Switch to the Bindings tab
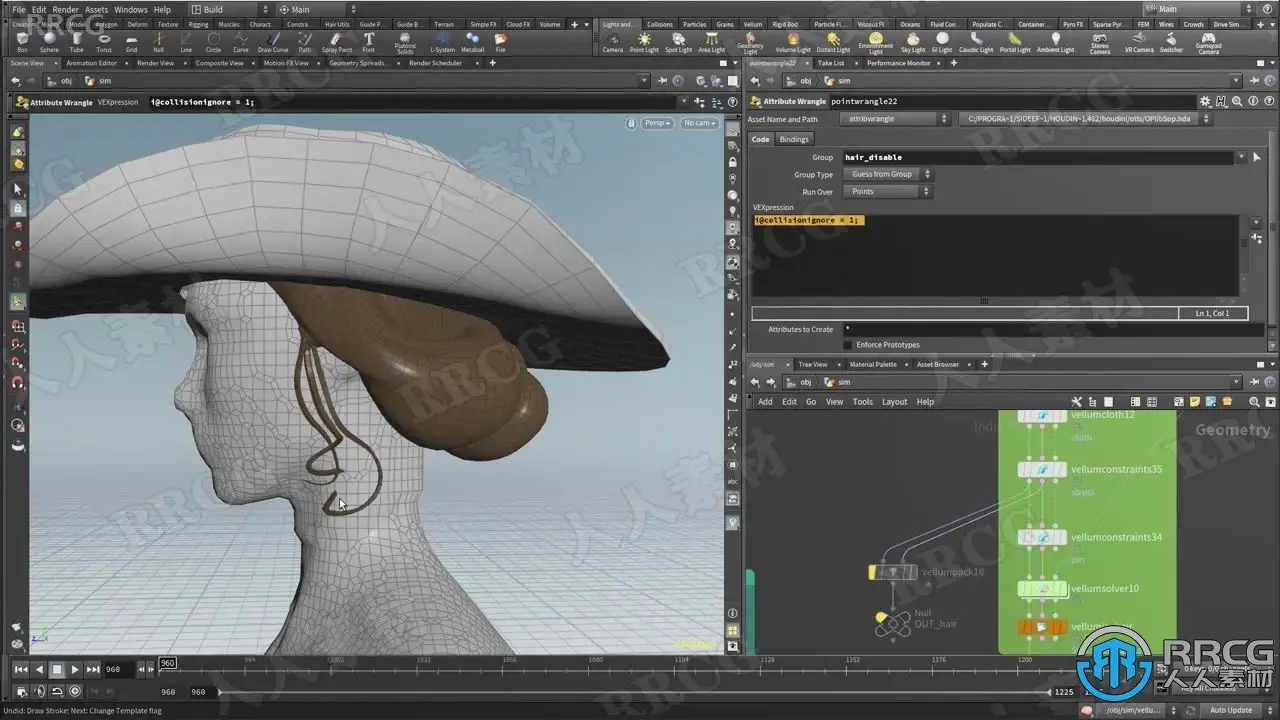 [794, 139]
